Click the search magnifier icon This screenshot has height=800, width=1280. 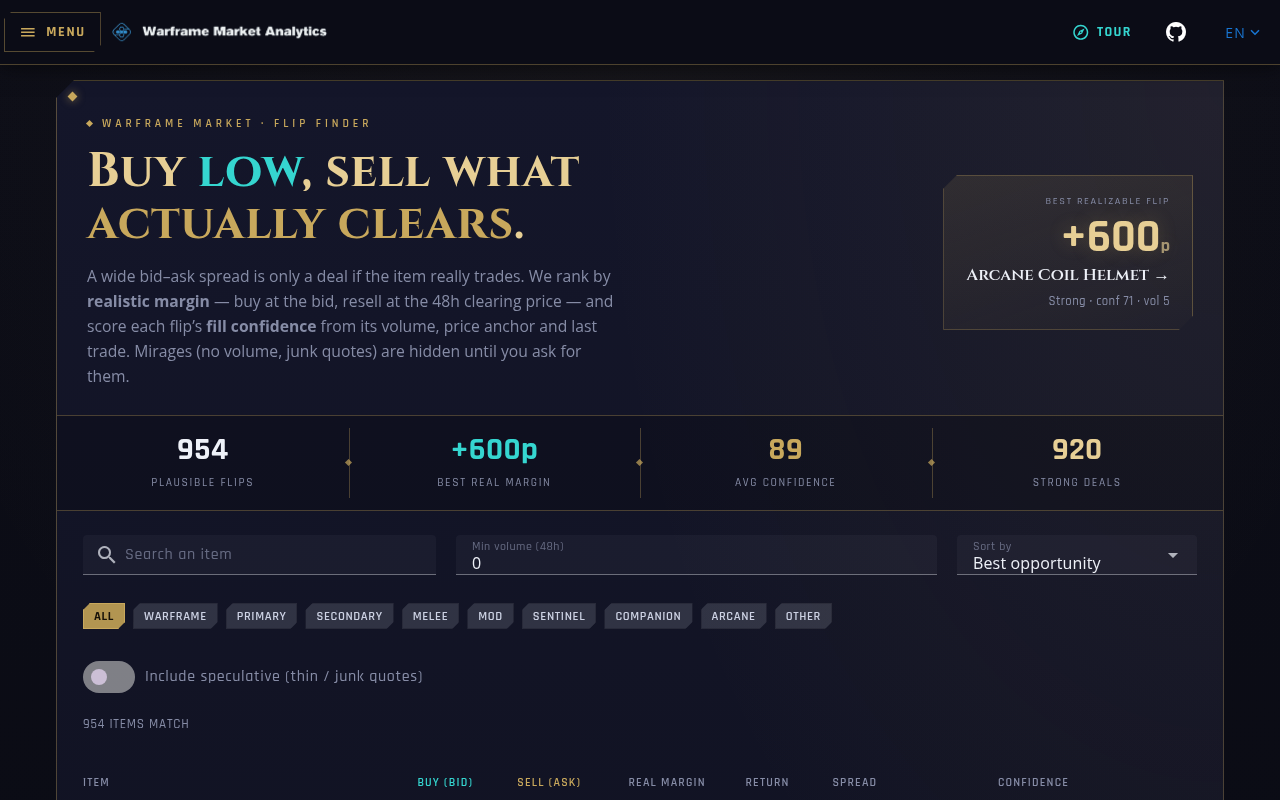tap(107, 555)
